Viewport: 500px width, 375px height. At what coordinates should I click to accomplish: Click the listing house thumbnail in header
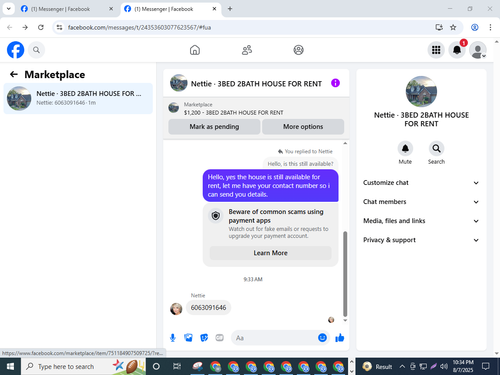pos(179,83)
